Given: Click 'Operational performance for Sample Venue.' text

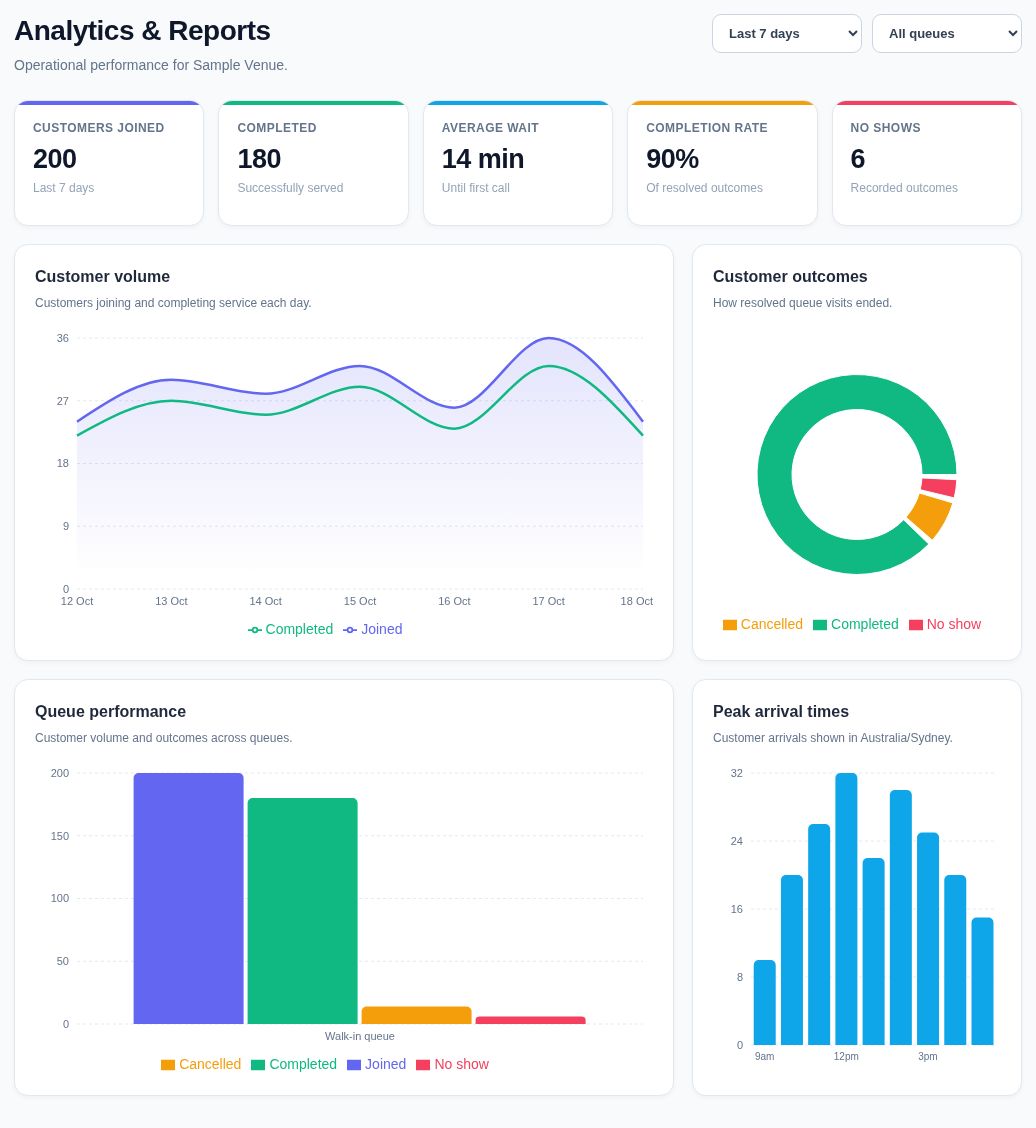Looking at the screenshot, I should (151, 65).
